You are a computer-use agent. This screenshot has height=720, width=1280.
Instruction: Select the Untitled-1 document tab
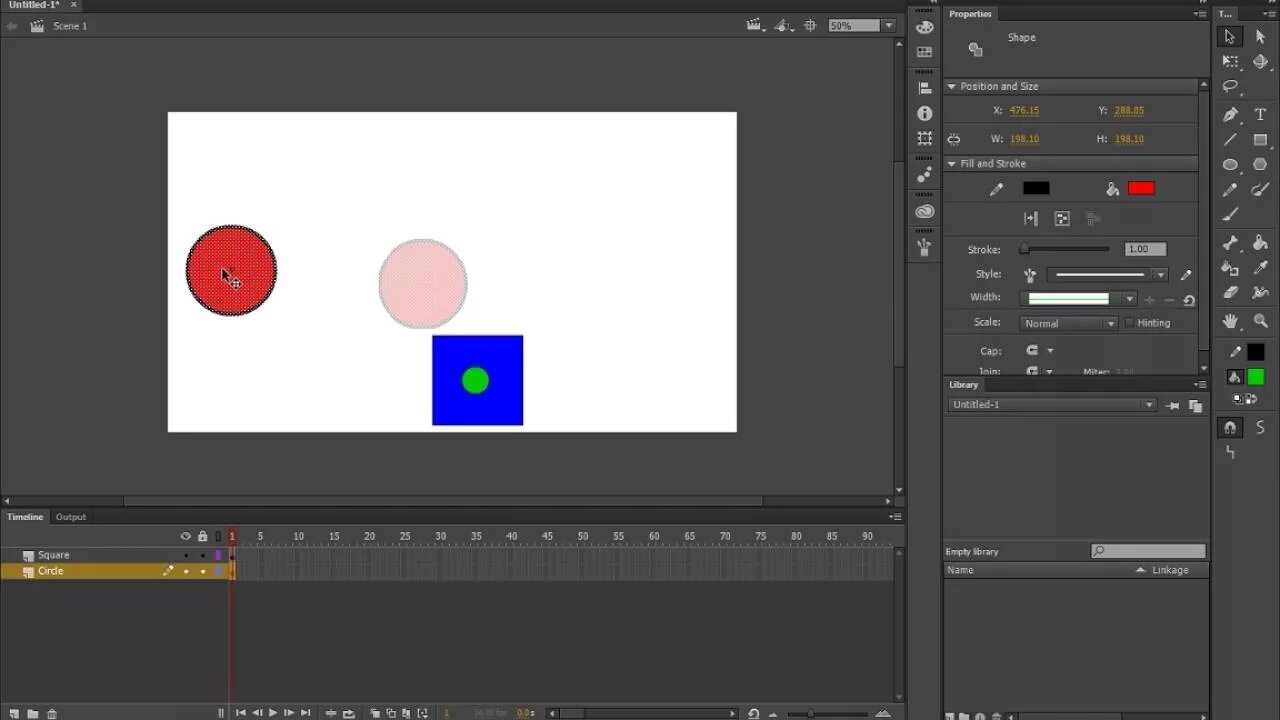point(34,5)
